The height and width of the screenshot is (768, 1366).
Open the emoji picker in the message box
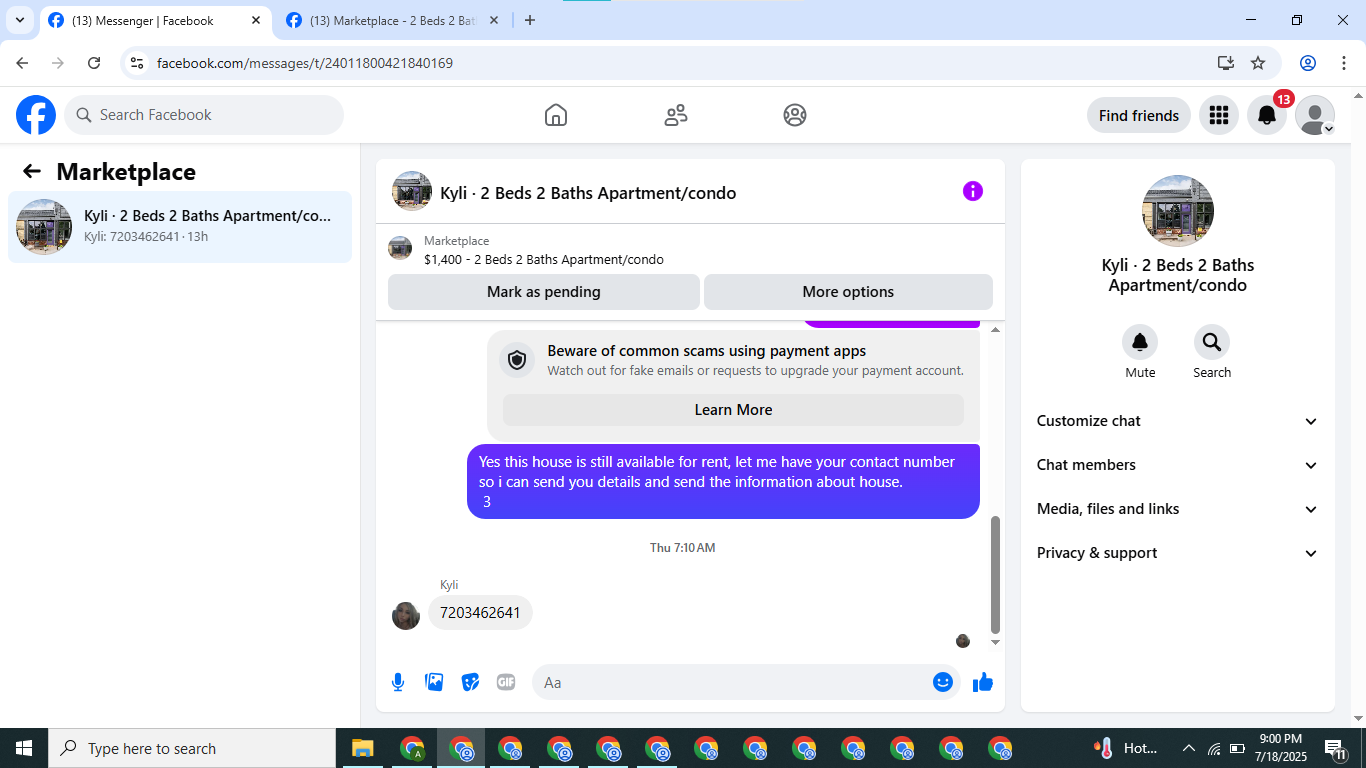943,682
